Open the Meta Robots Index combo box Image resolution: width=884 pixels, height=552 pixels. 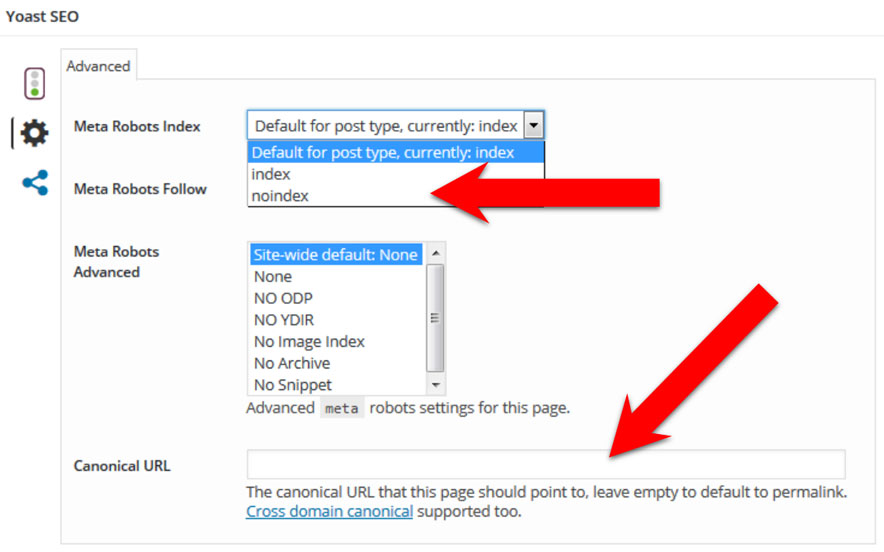[385, 126]
